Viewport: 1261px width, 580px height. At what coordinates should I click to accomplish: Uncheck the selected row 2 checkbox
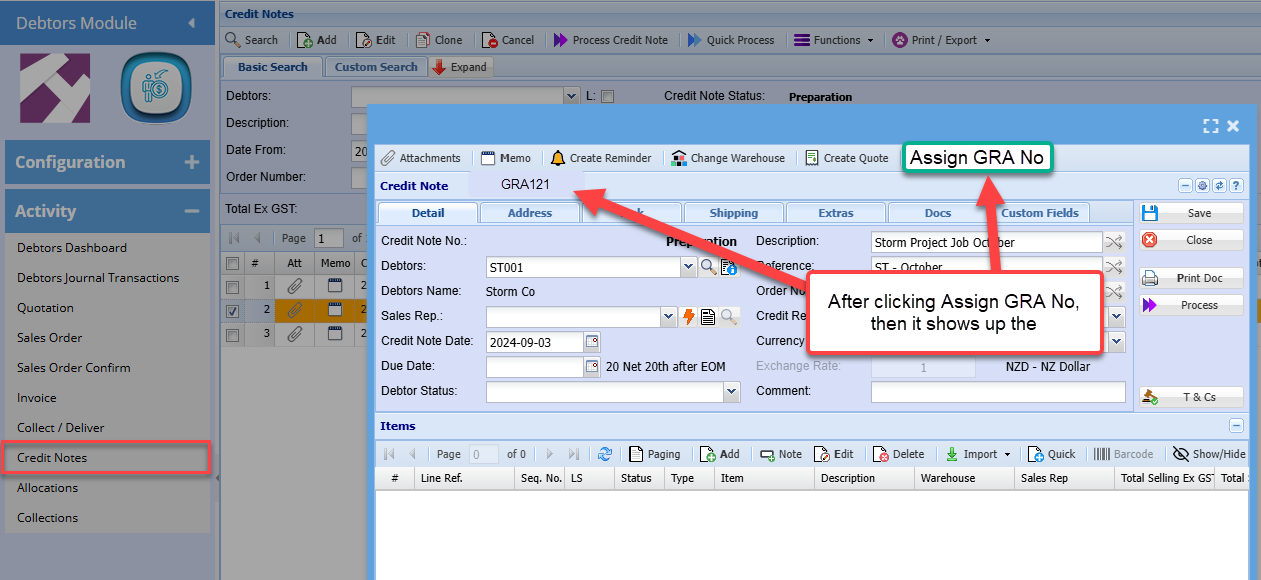(x=233, y=311)
